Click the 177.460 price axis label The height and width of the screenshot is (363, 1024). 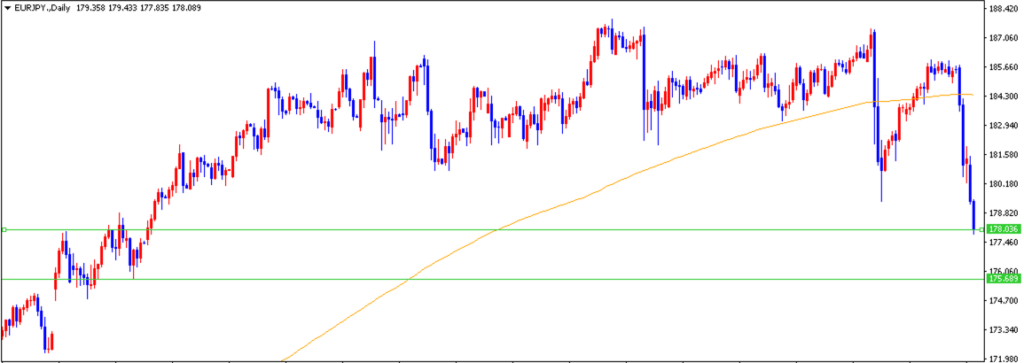tap(1004, 242)
